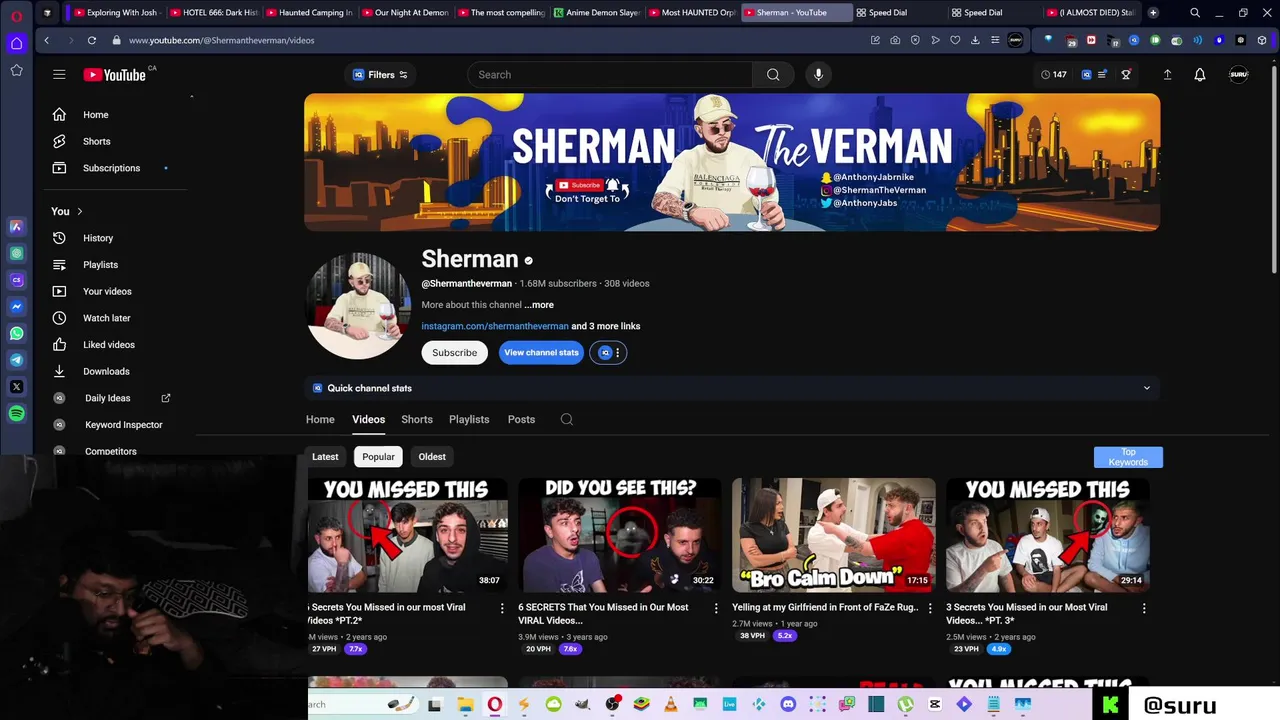This screenshot has width=1280, height=720.
Task: Open '6 SECRETS That You Missed' title
Action: [604, 613]
